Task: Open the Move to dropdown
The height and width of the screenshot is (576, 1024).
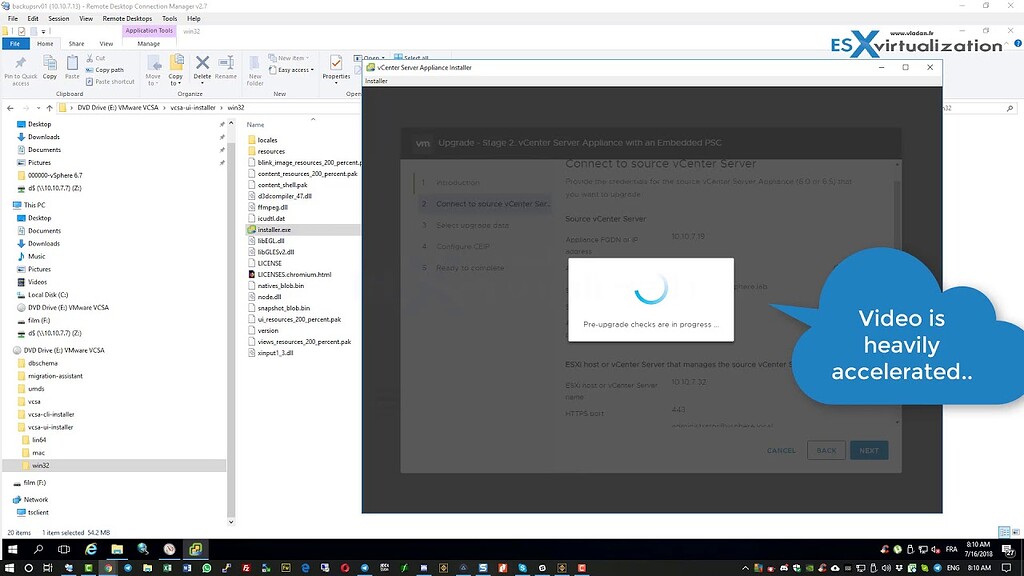Action: point(155,66)
